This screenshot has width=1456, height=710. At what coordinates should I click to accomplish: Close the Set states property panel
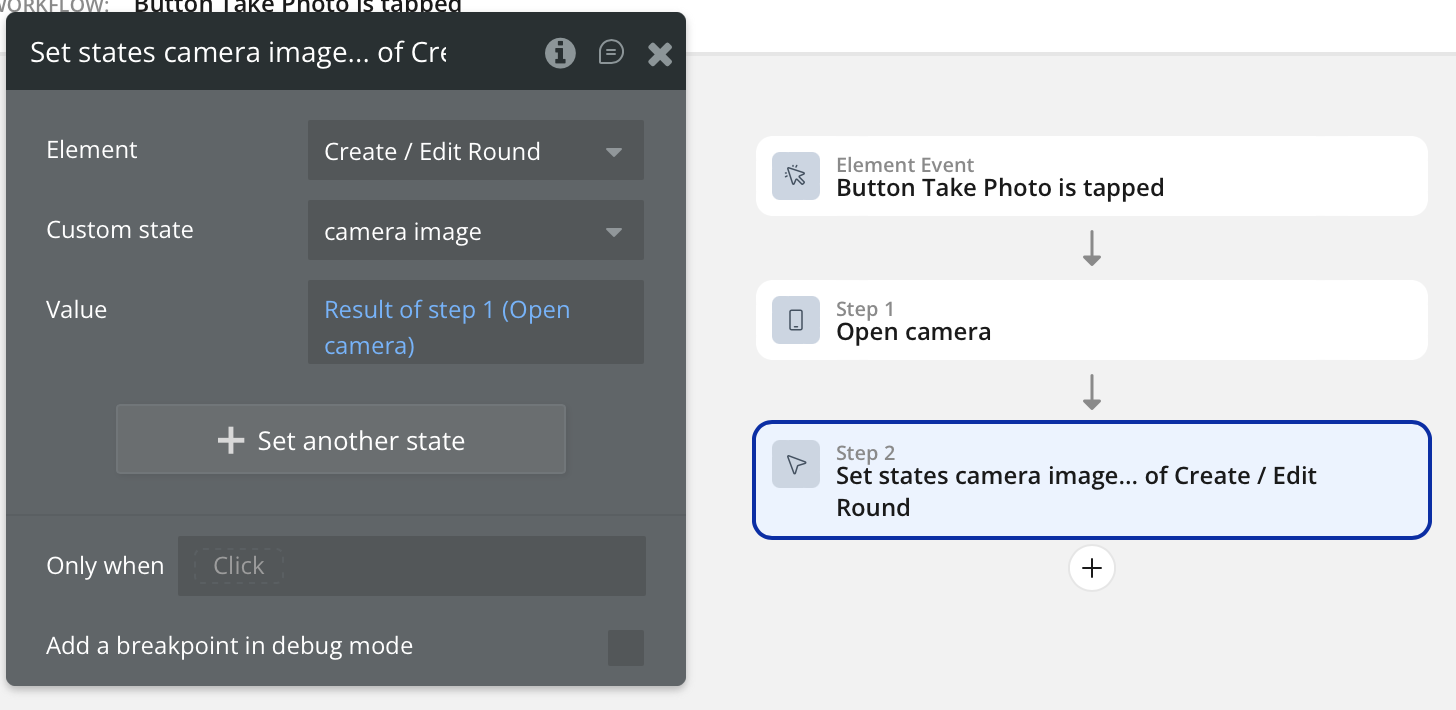click(x=660, y=54)
